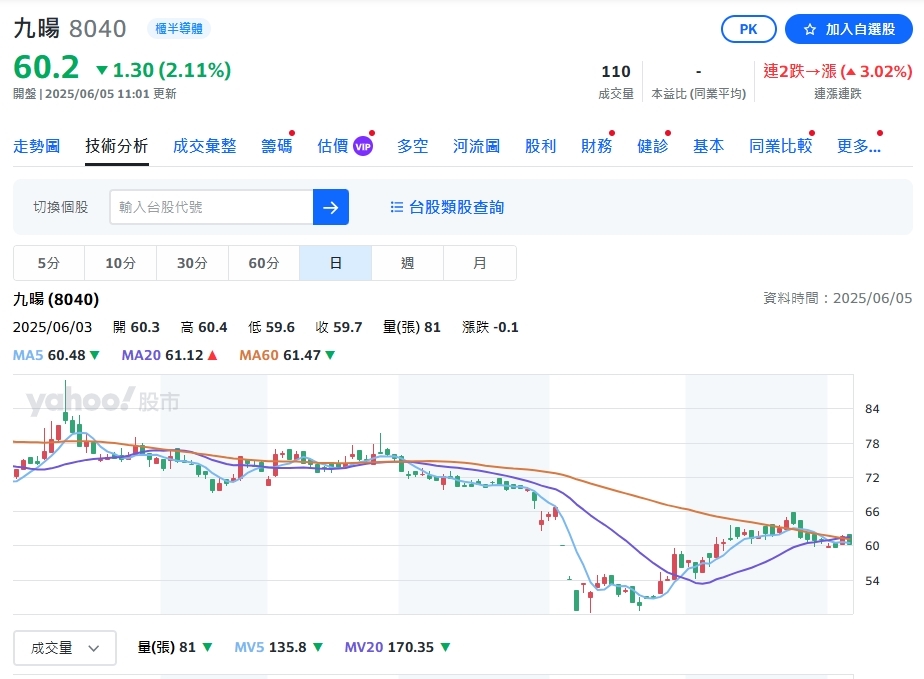Select the 週 chart interval
Screen dimensions: 924x679
[407, 262]
